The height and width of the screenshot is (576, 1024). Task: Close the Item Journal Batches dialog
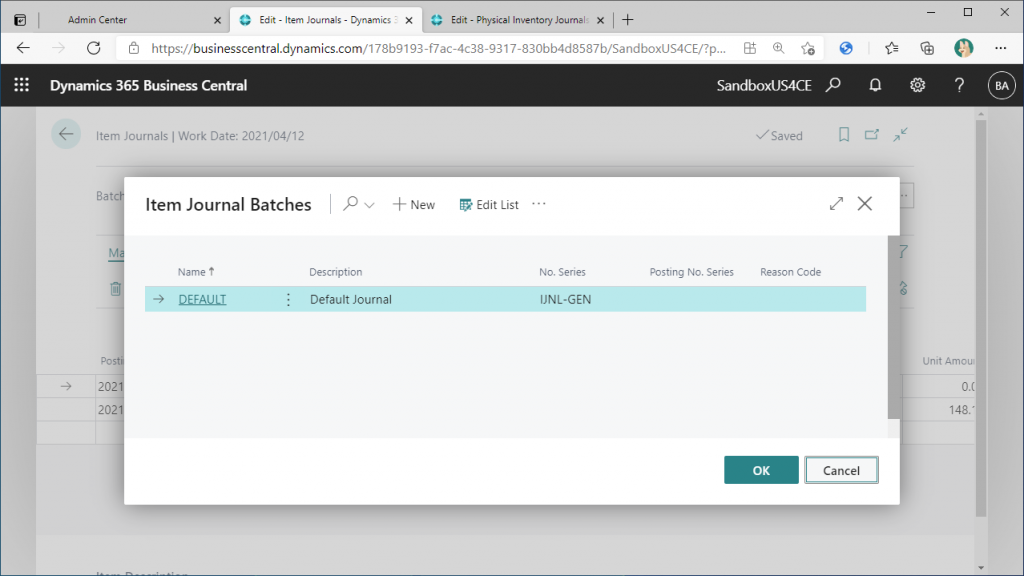(x=865, y=204)
